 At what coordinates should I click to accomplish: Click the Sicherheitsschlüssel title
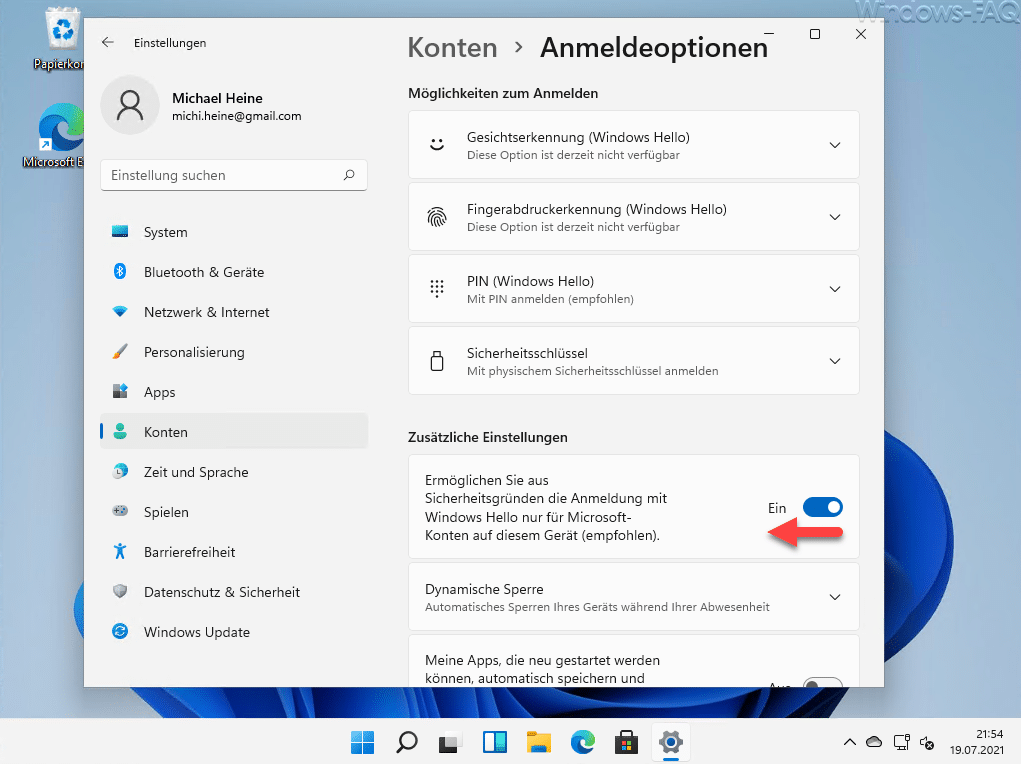pos(527,353)
